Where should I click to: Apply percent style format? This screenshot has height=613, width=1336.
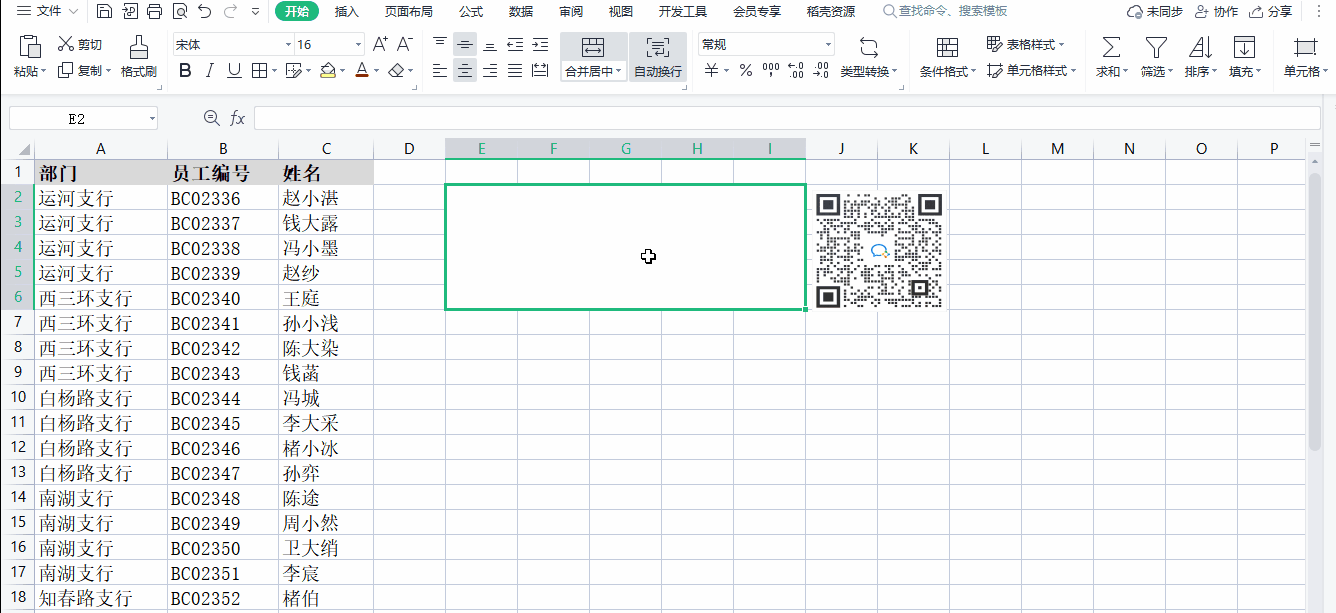745,71
